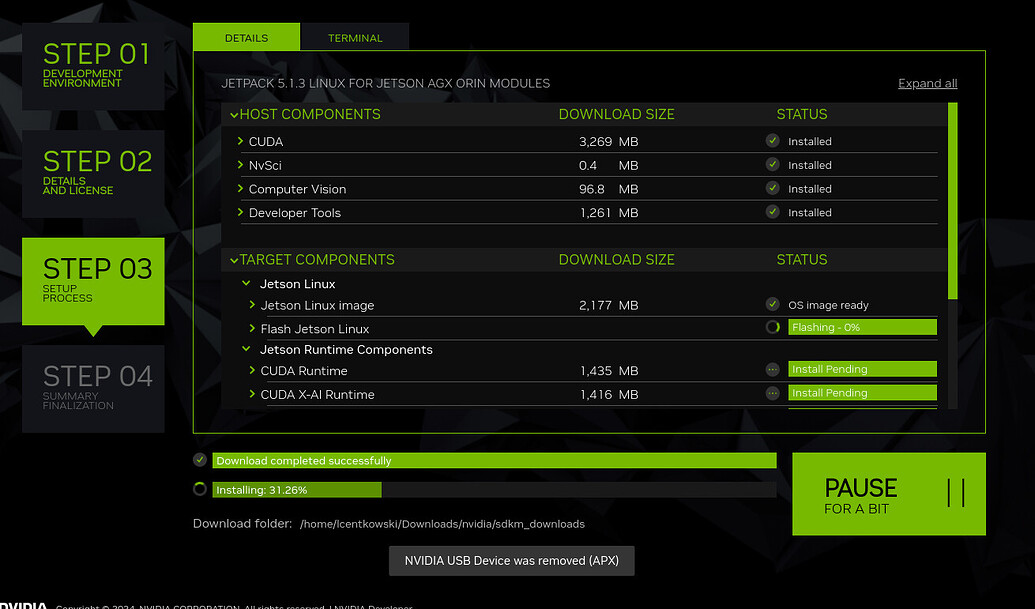Collapse the HOST COMPONENTS section
The image size is (1035, 609).
click(233, 114)
